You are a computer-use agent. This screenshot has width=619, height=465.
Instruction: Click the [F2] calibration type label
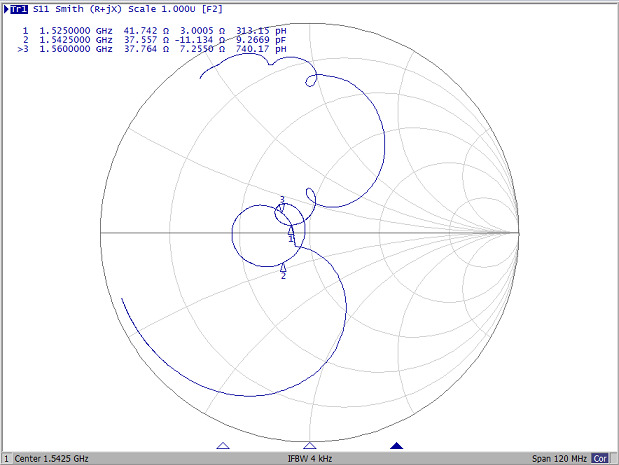pyautogui.click(x=212, y=9)
